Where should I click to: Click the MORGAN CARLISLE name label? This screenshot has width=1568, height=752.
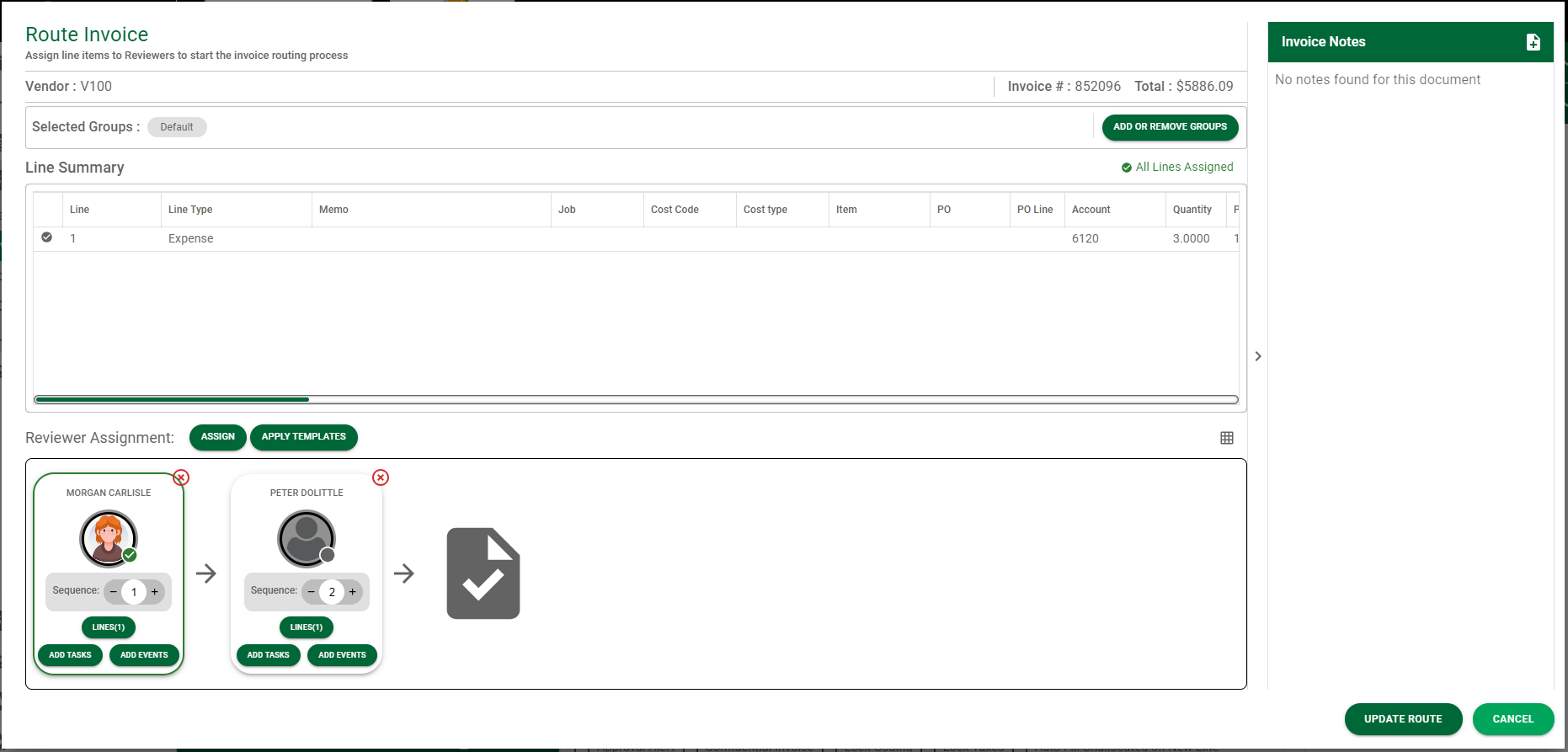pyautogui.click(x=109, y=493)
